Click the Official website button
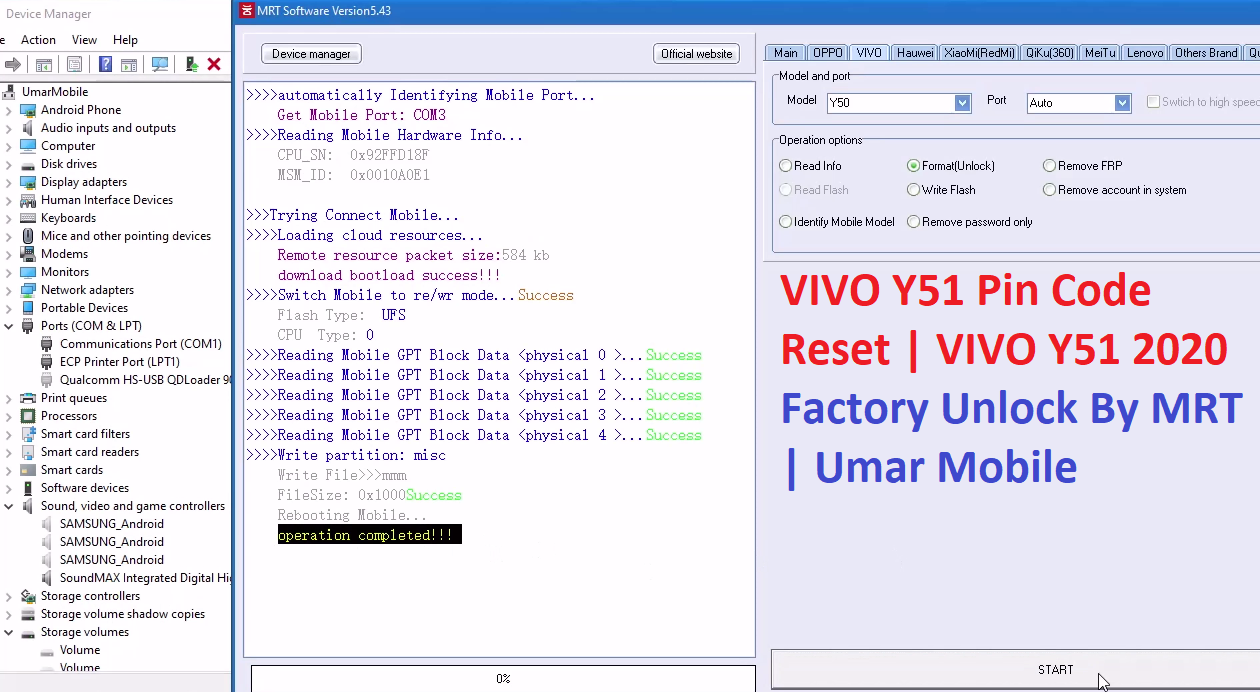Screen dimensions: 1260x692 pyautogui.click(x=696, y=54)
